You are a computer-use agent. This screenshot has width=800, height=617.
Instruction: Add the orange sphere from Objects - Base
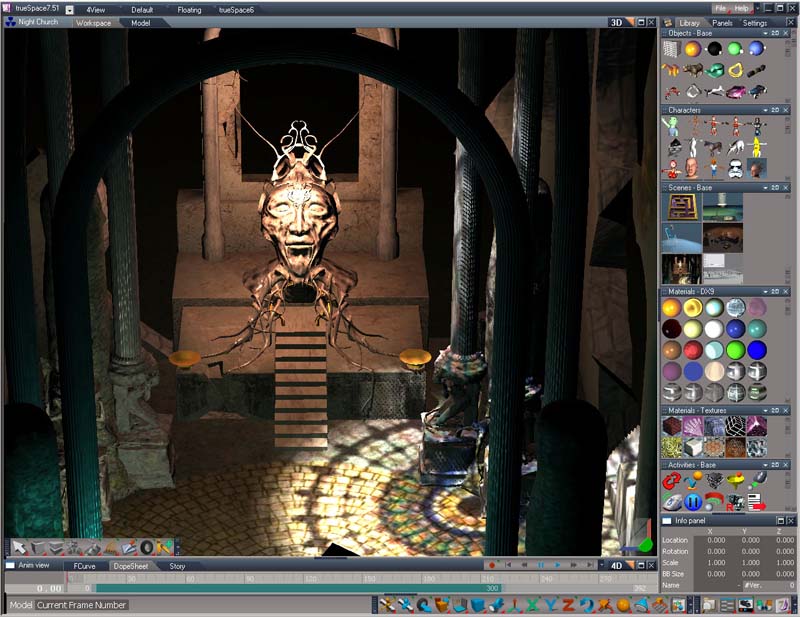693,49
